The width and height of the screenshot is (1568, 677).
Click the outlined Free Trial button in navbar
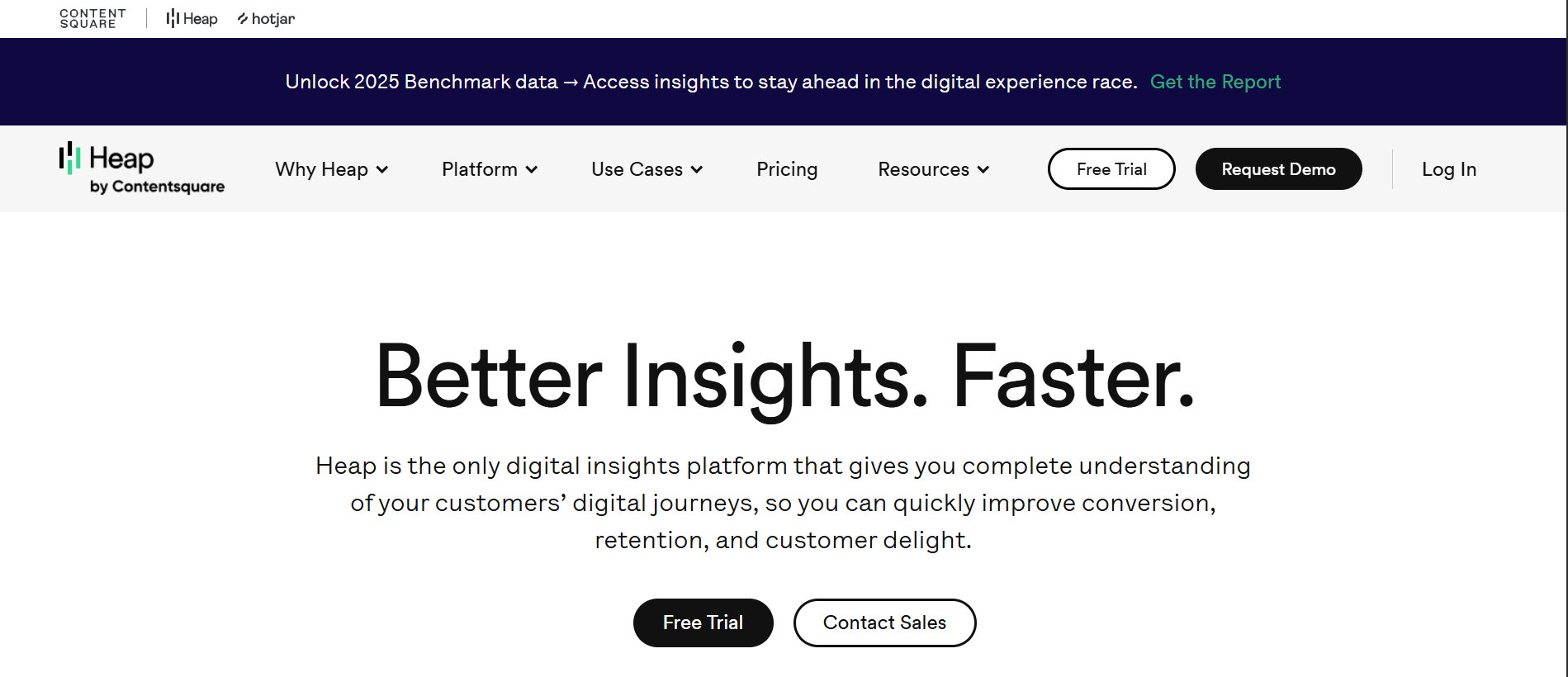(x=1111, y=169)
